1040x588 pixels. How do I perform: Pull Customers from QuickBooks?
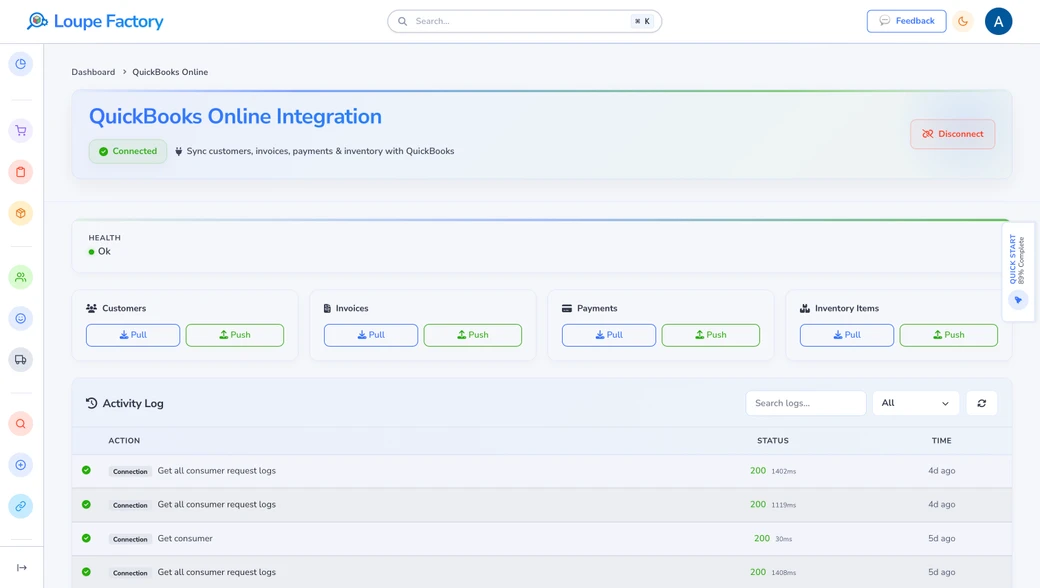click(x=133, y=335)
